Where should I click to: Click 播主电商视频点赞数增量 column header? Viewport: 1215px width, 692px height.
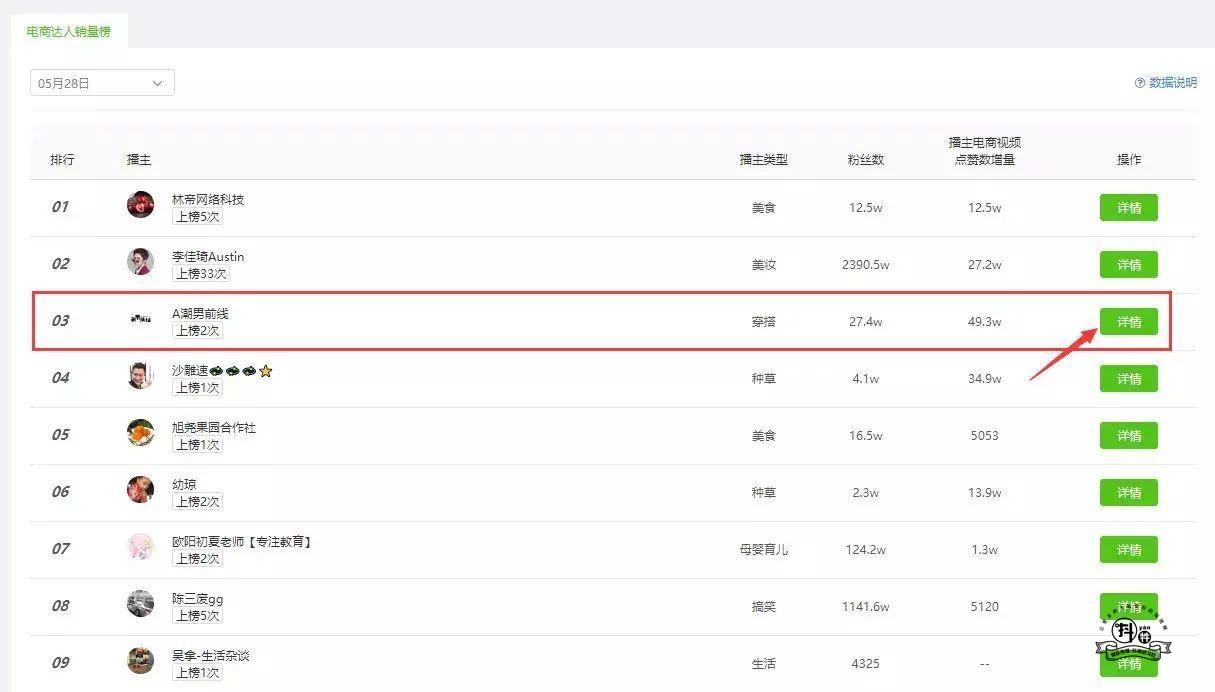point(984,151)
